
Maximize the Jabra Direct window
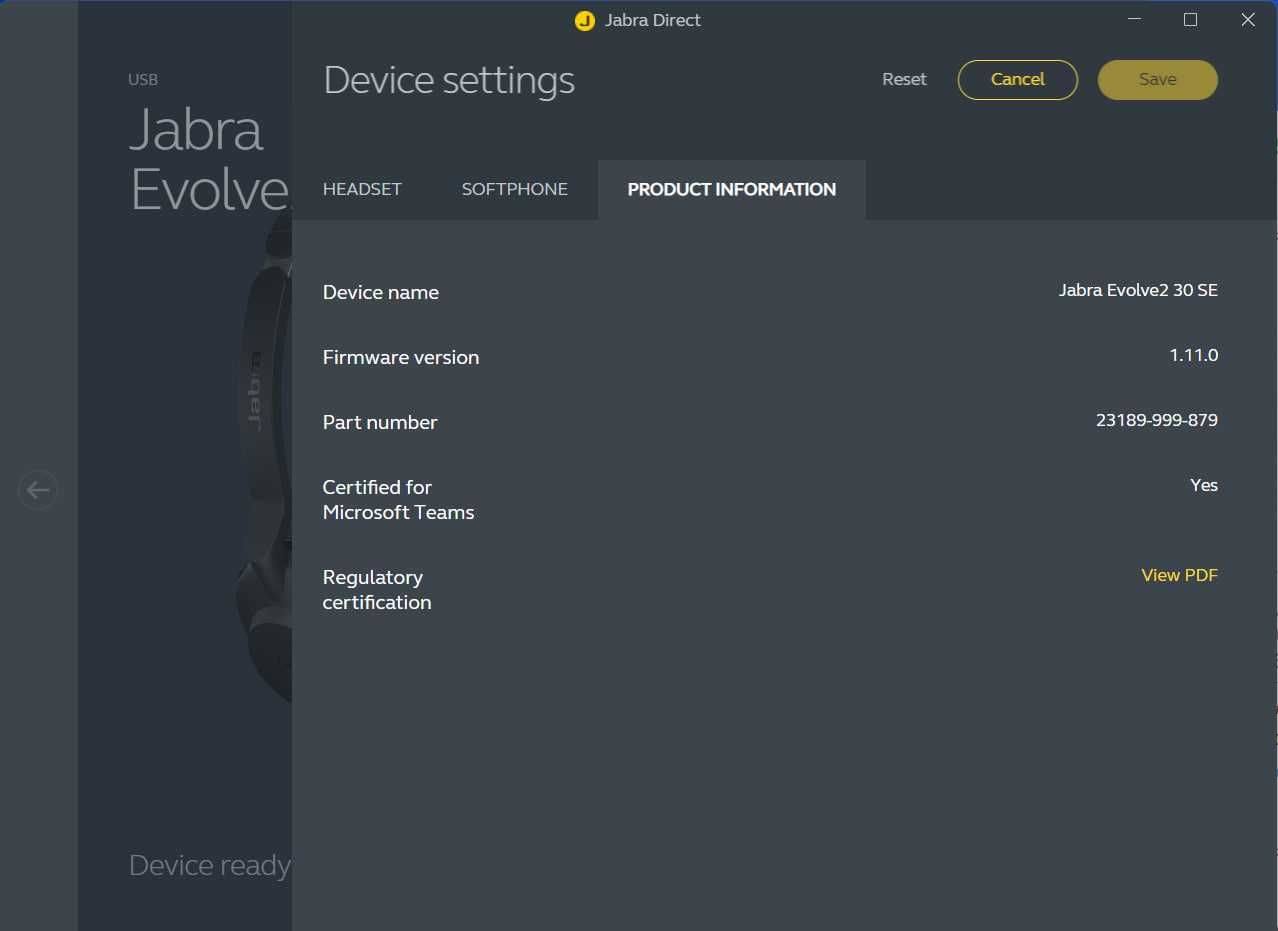tap(1190, 19)
